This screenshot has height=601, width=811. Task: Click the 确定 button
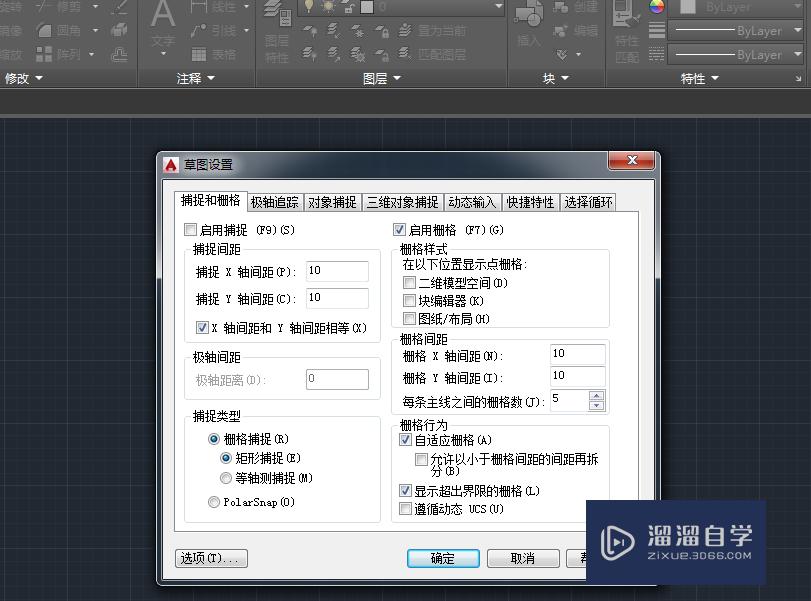(443, 558)
